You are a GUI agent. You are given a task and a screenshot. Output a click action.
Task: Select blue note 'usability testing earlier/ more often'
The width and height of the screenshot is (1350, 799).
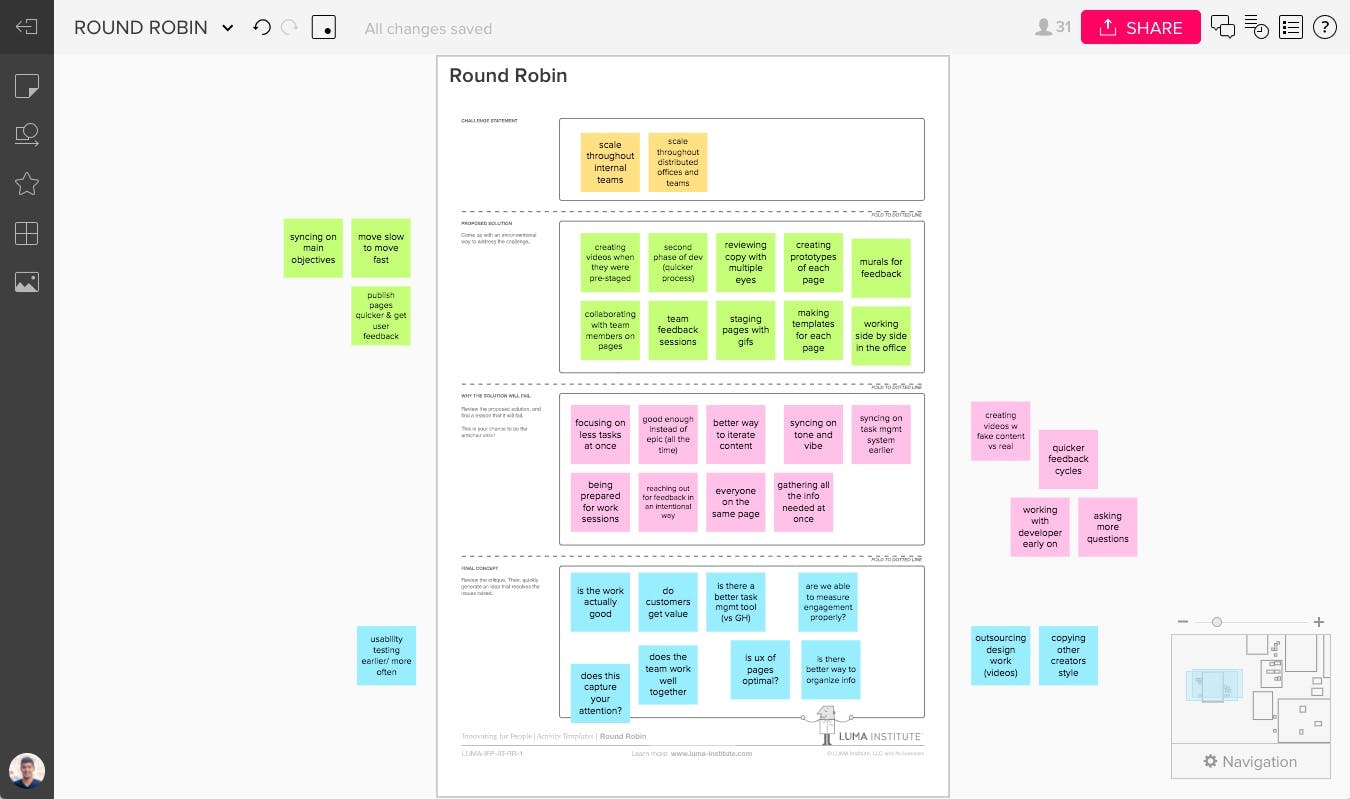pyautogui.click(x=386, y=655)
